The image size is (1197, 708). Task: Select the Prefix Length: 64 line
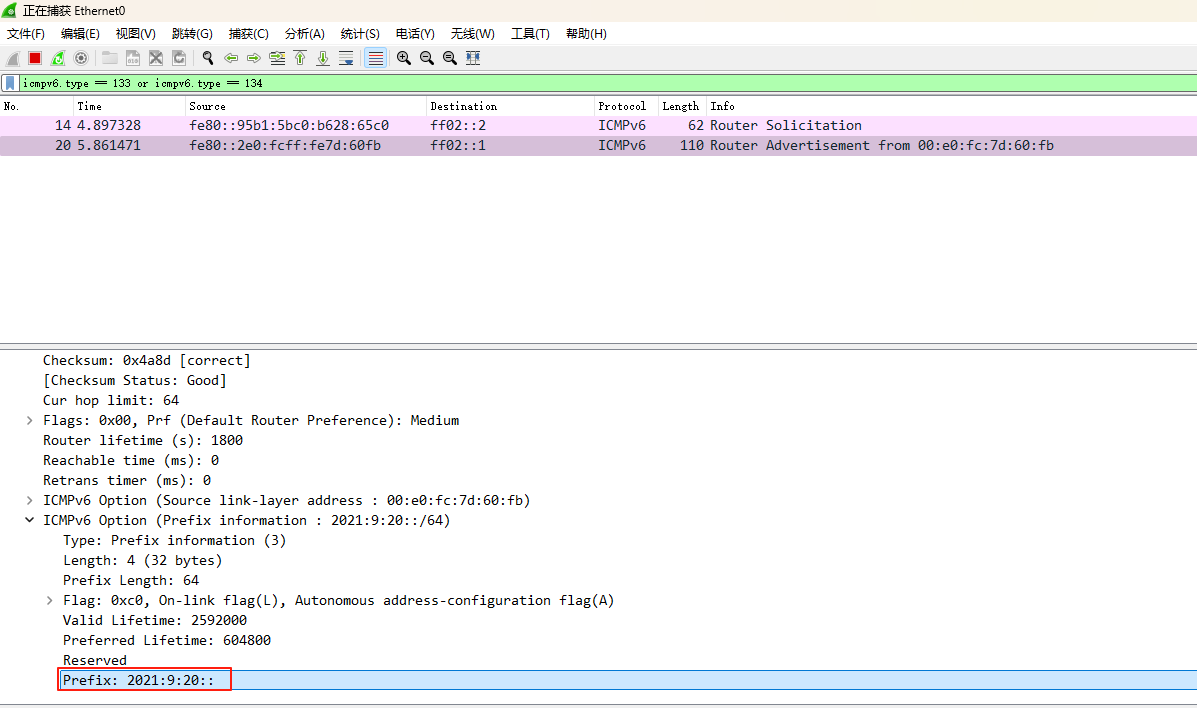(x=131, y=580)
